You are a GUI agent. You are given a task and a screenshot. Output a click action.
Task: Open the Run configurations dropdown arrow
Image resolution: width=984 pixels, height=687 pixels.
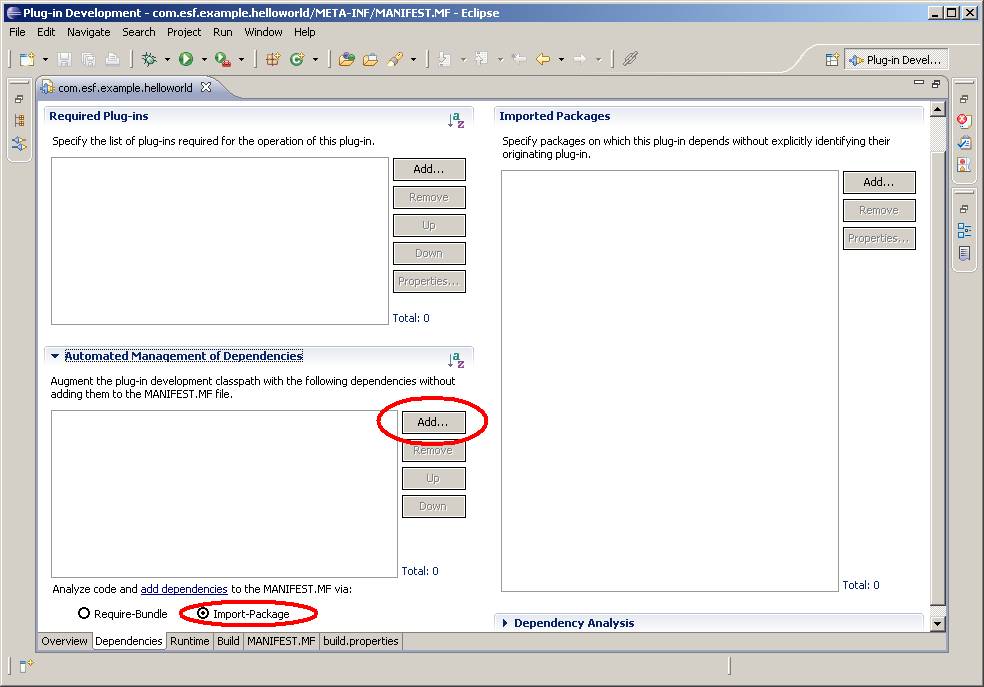204,60
